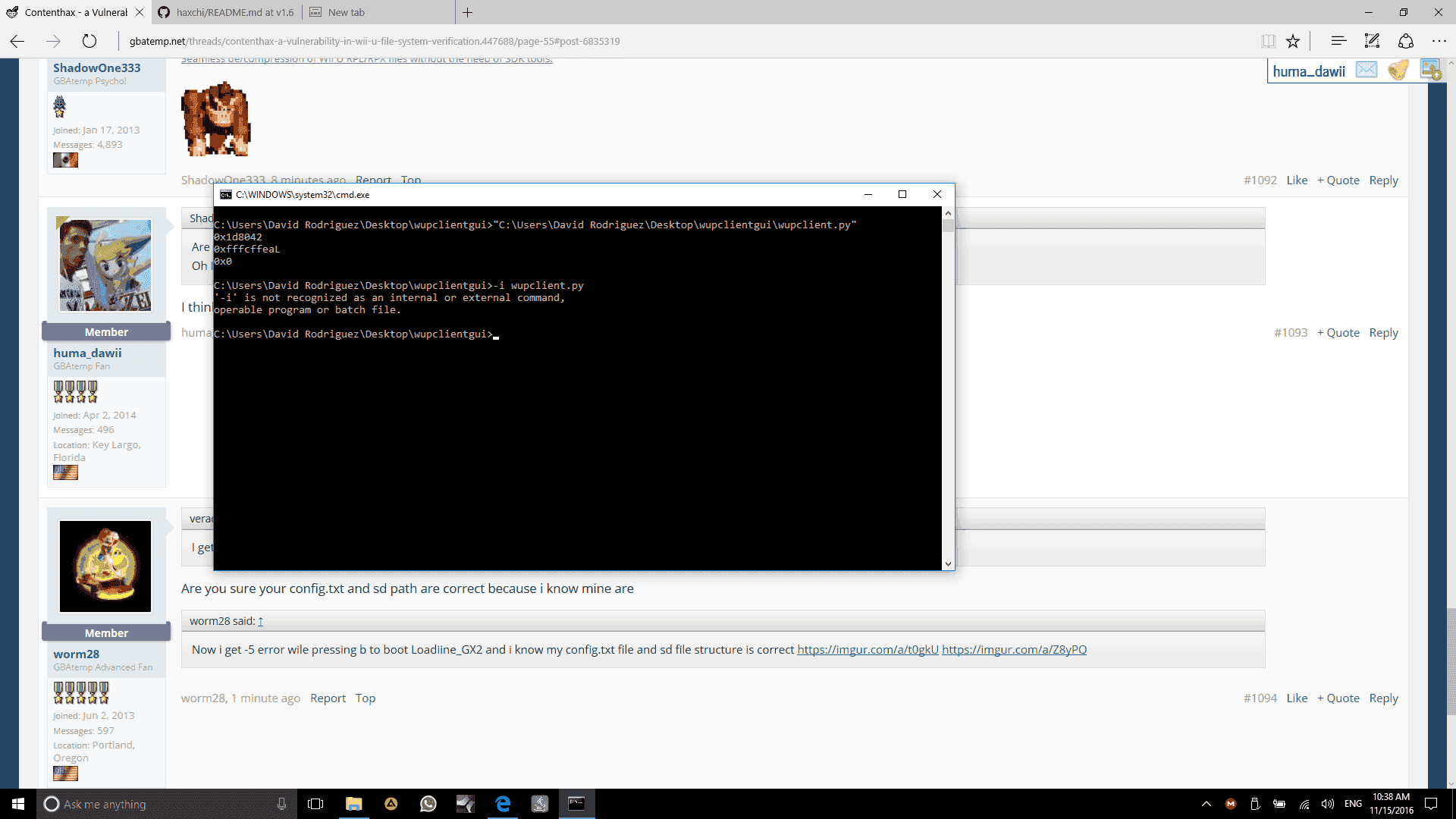Show hidden system tray icons

(1207, 804)
